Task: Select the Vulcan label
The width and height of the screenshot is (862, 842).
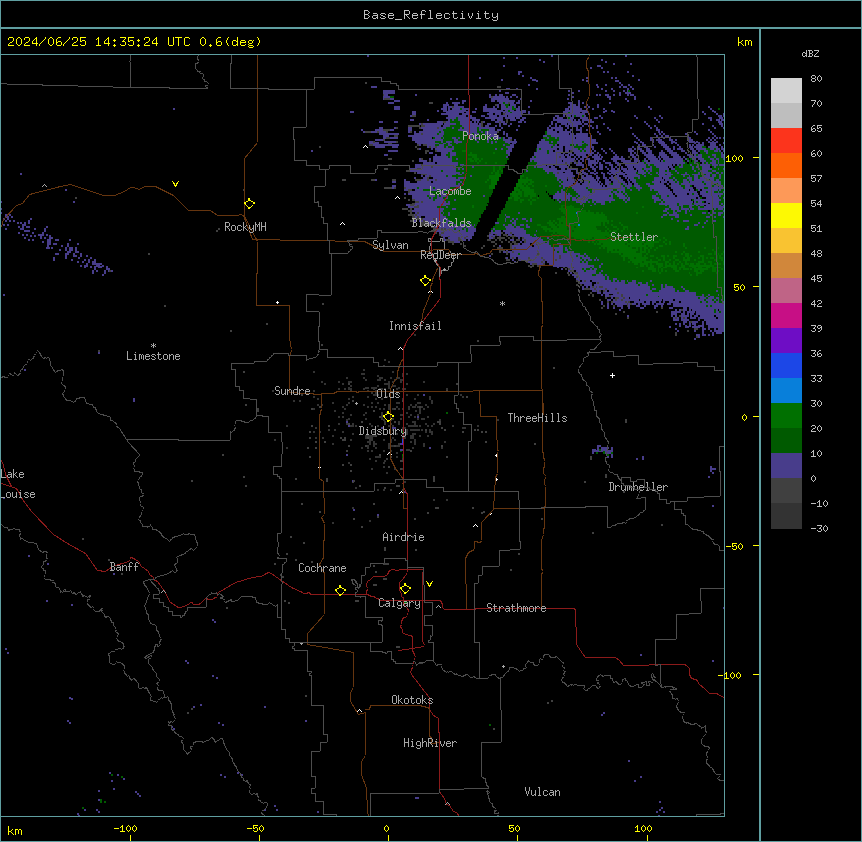Action: (x=542, y=792)
